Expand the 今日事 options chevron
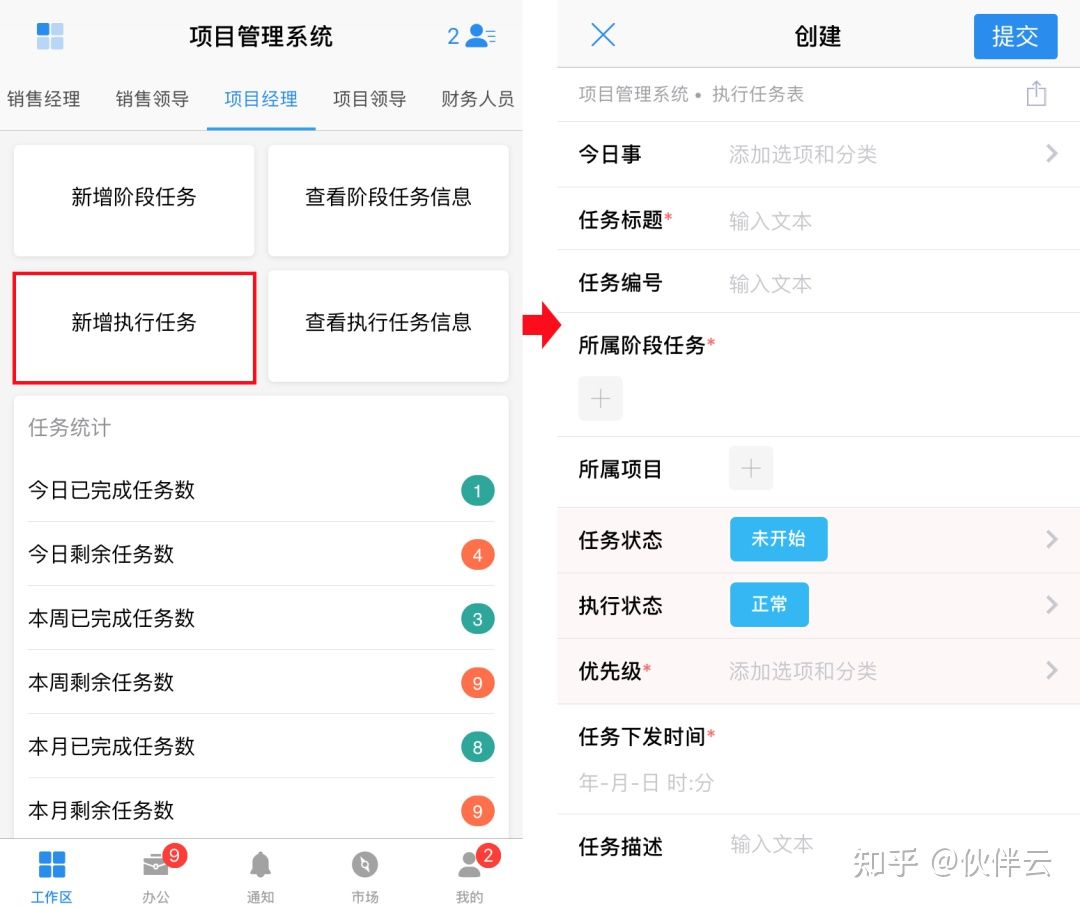Screen dimensions: 1080x907 pyautogui.click(x=1051, y=154)
